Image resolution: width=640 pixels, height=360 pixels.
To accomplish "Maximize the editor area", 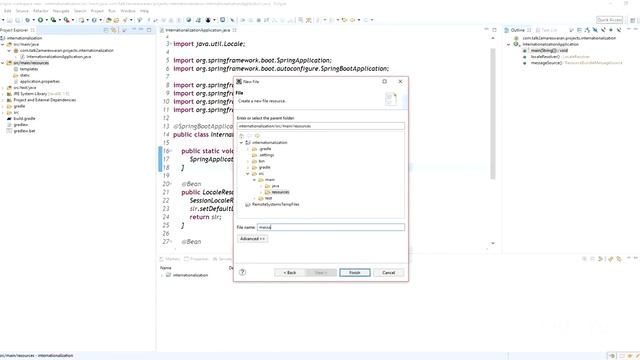I will (x=494, y=30).
